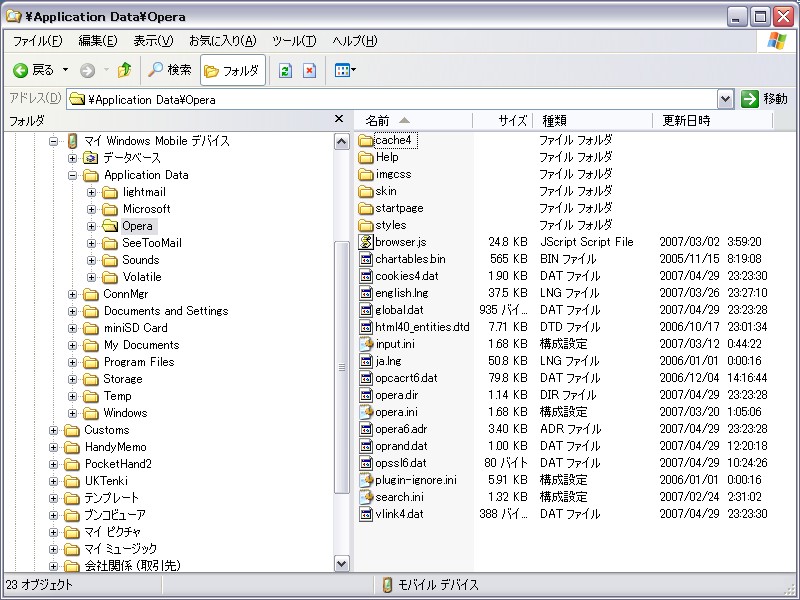
Task: Select the styles folder icon
Action: click(x=366, y=225)
